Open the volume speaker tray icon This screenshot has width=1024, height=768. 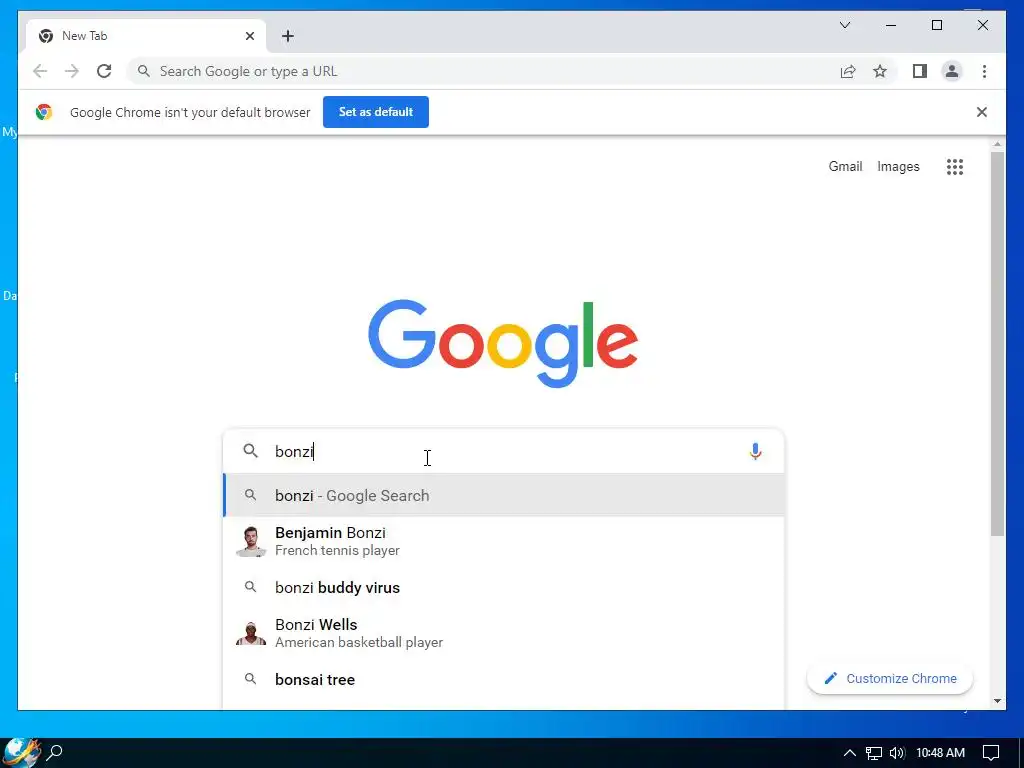[897, 753]
